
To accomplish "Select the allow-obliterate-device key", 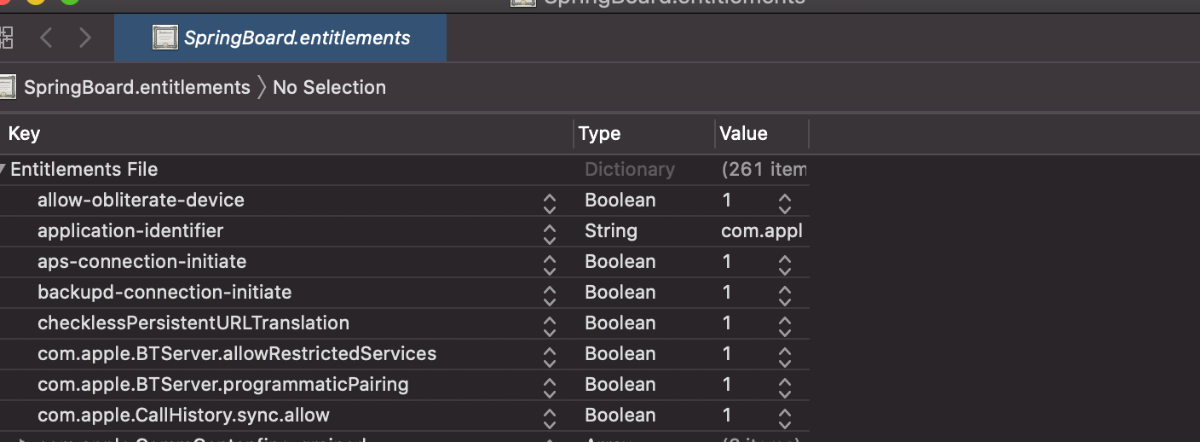I will point(140,200).
